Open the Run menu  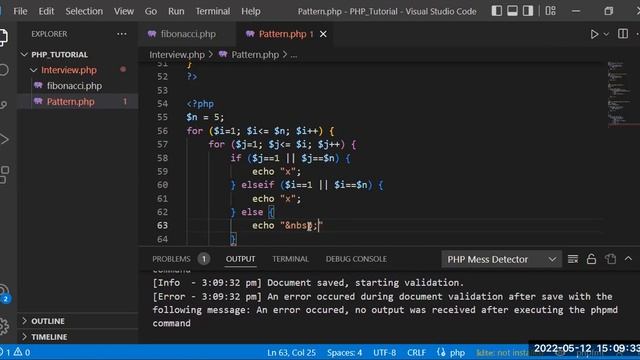coord(176,11)
